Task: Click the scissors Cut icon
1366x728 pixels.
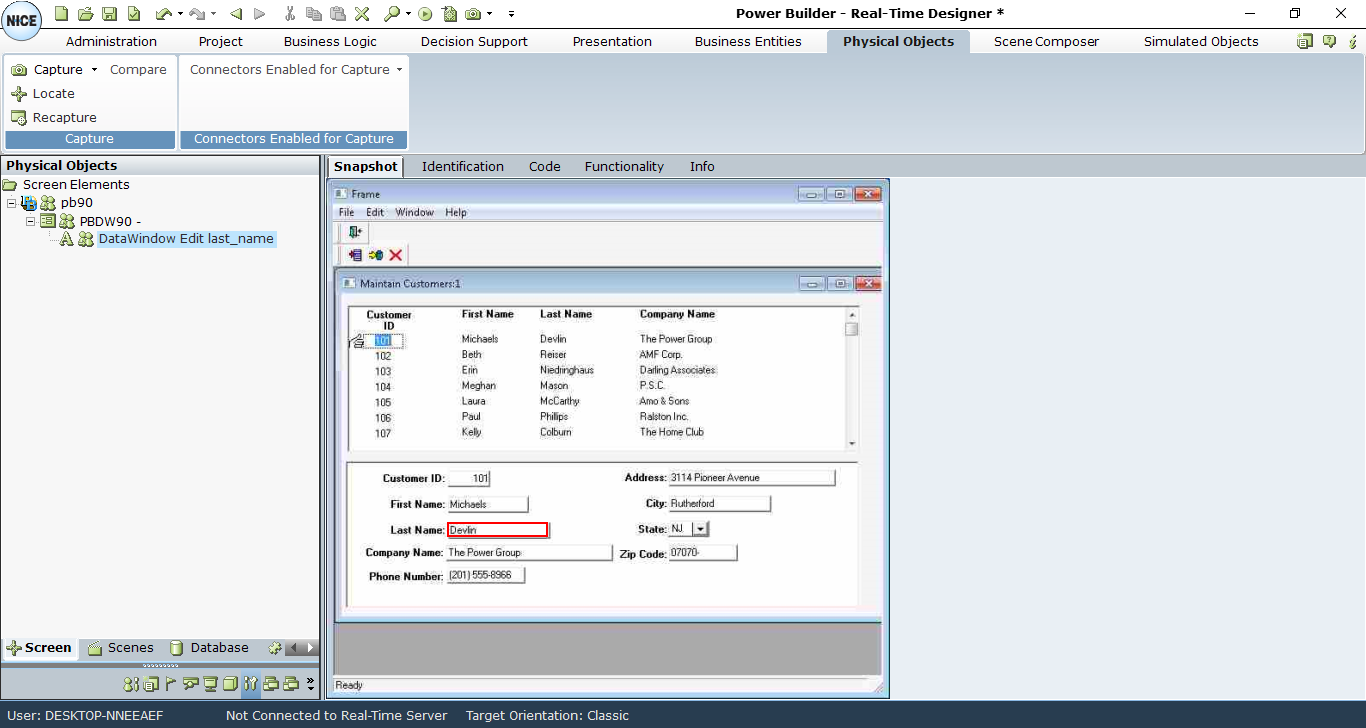Action: click(290, 14)
